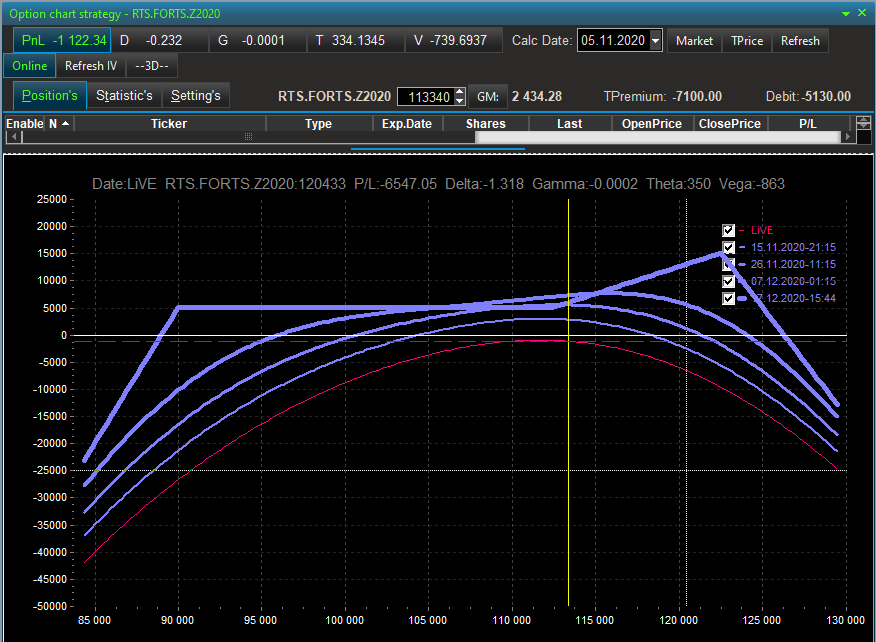Increase the price with the stepper up arrow
This screenshot has width=876, height=642.
click(x=460, y=92)
